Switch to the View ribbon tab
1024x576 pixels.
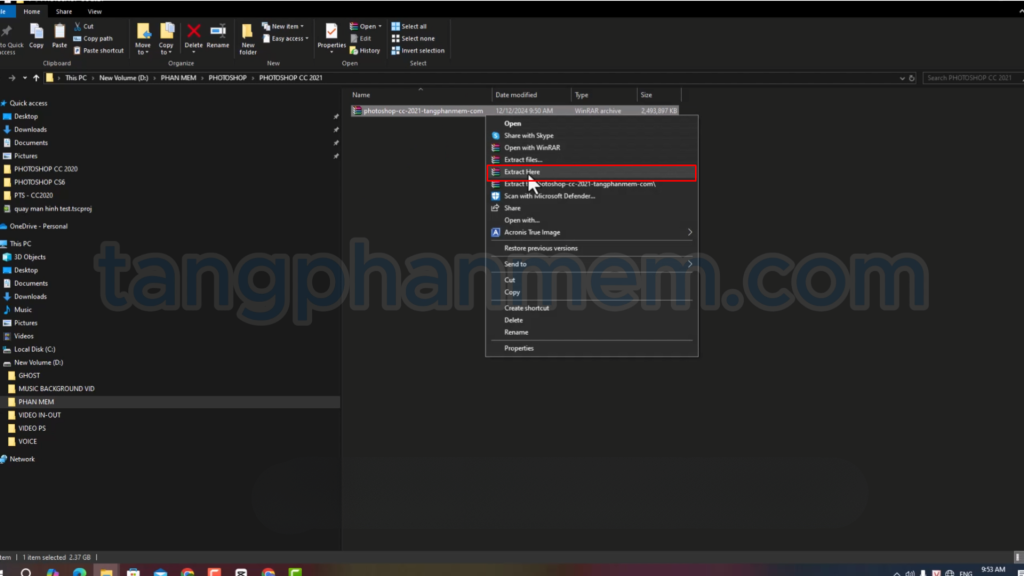(x=94, y=11)
